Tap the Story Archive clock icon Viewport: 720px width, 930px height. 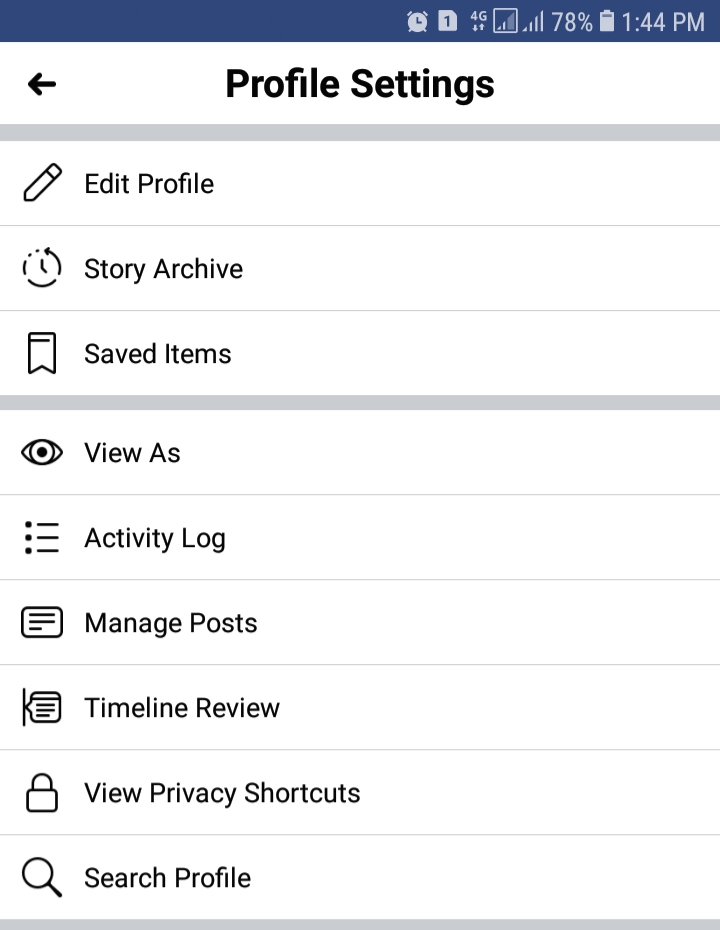42,268
